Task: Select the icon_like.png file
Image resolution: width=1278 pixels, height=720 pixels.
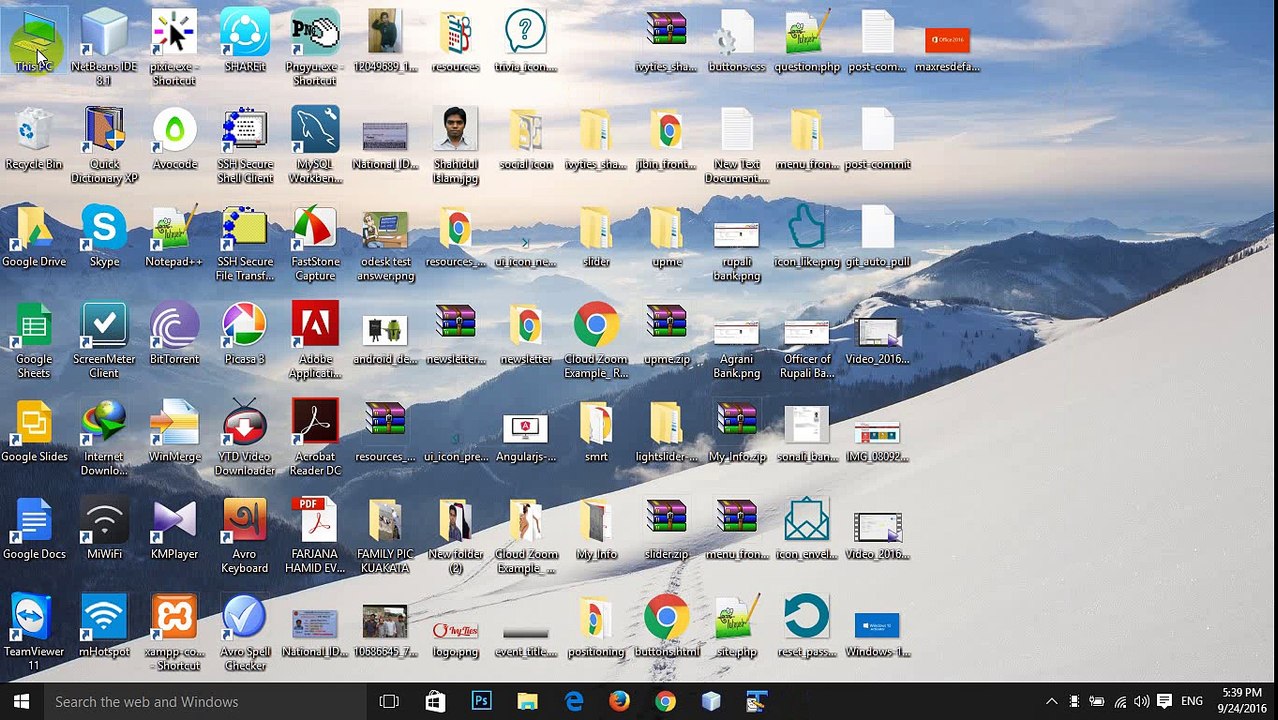Action: [807, 236]
